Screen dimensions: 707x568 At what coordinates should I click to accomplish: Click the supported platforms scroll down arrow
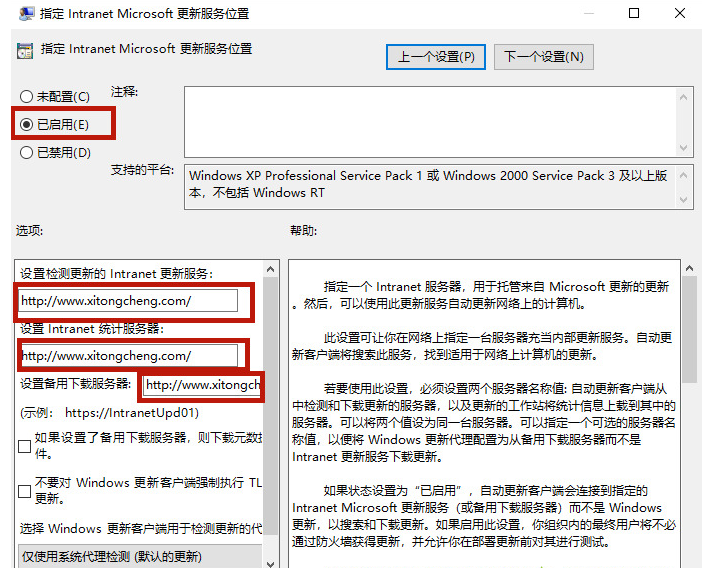coord(682,200)
